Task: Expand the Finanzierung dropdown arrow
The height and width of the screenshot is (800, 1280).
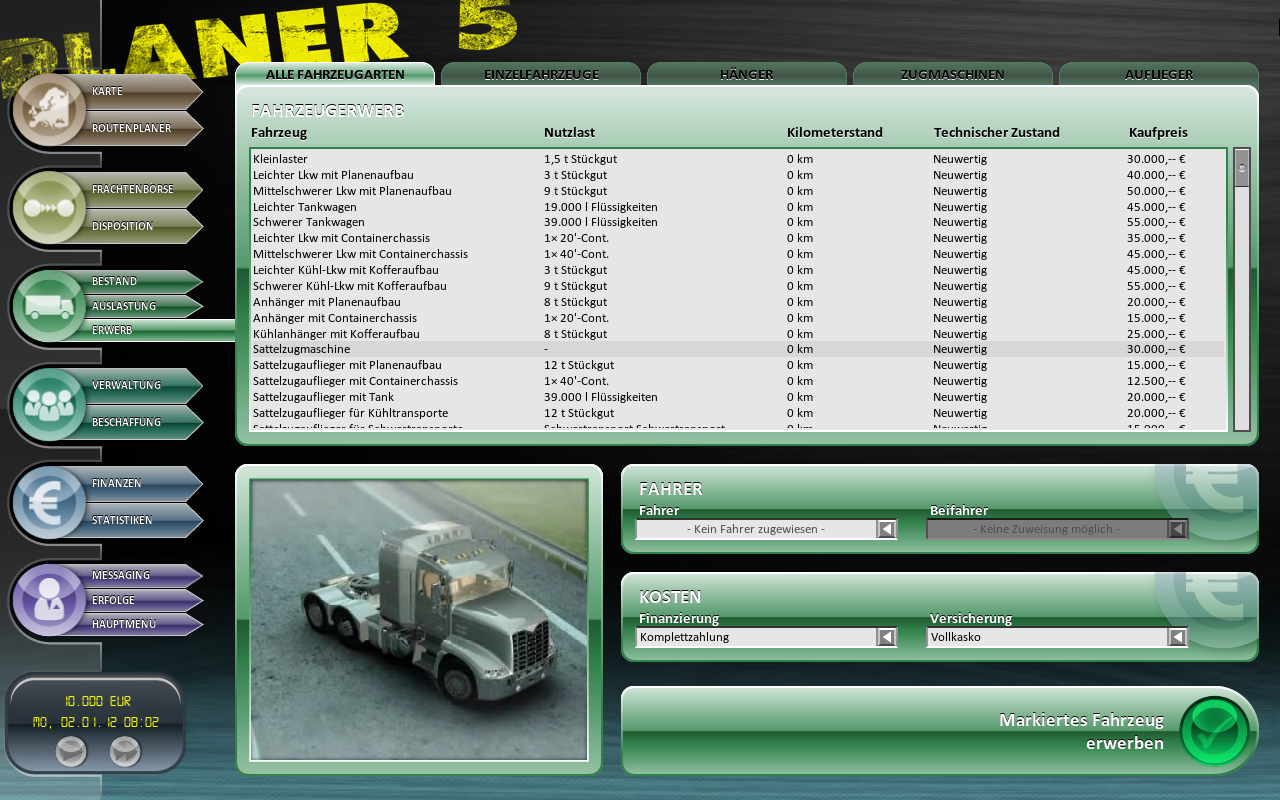Action: click(x=886, y=637)
